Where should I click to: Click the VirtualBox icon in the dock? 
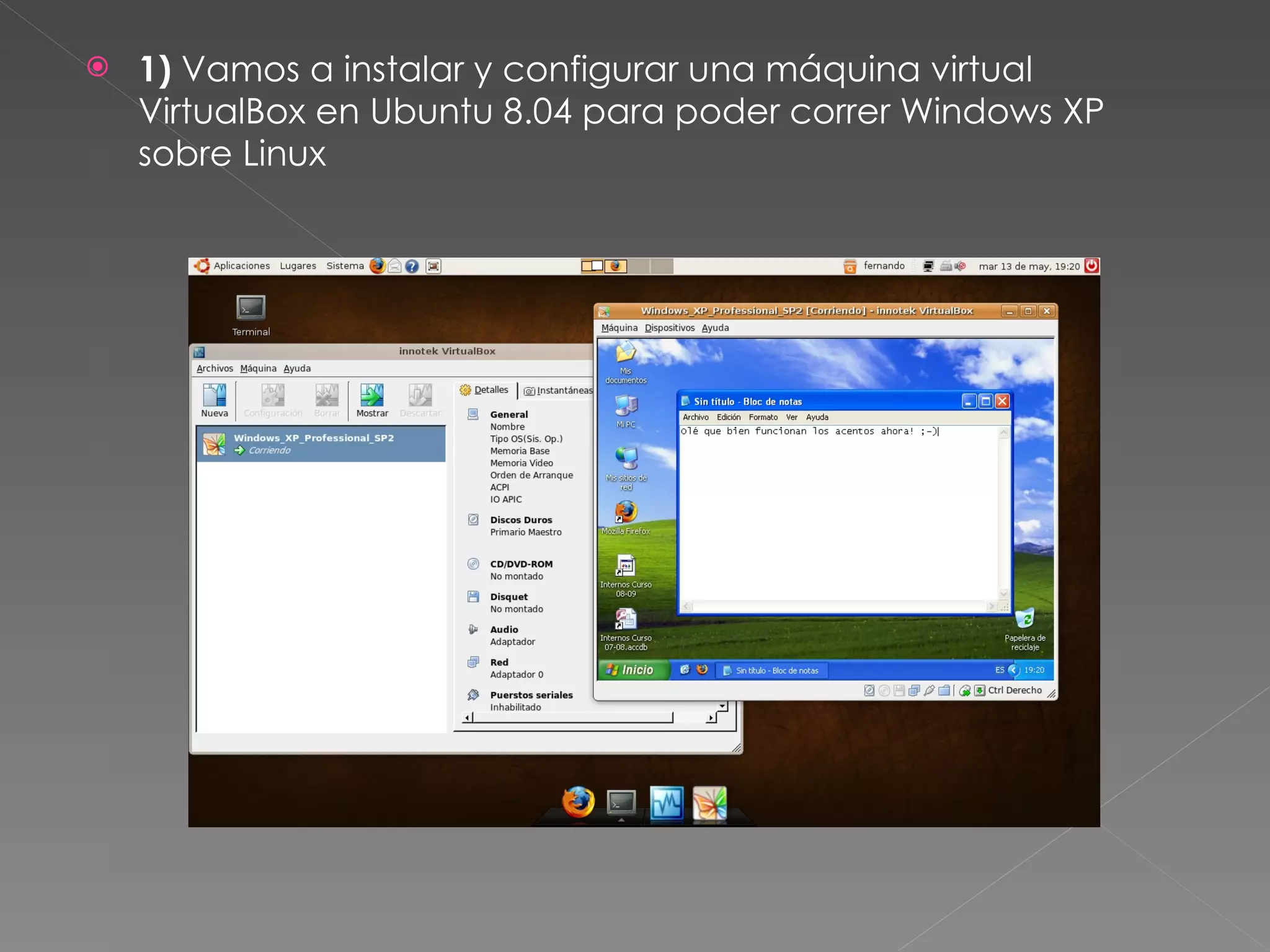pyautogui.click(x=709, y=803)
